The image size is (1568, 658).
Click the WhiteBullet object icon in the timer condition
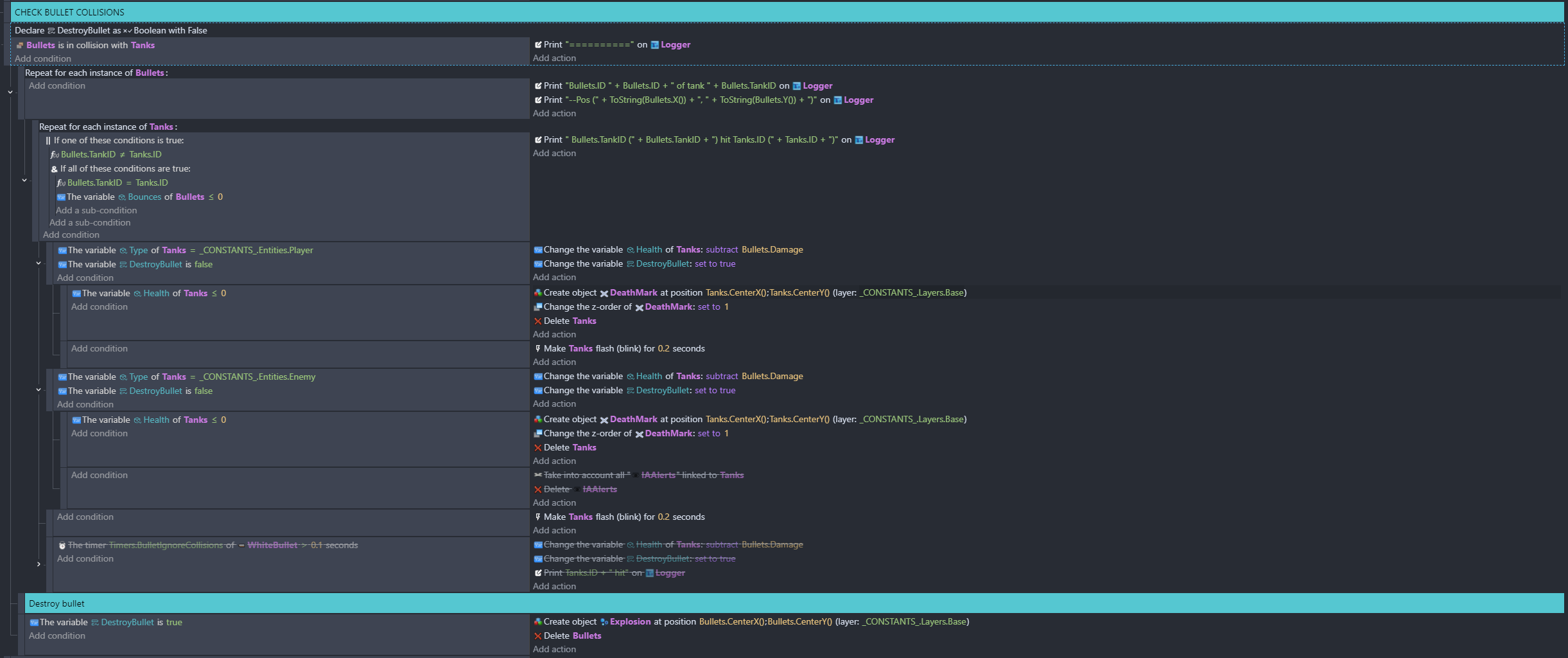[241, 546]
